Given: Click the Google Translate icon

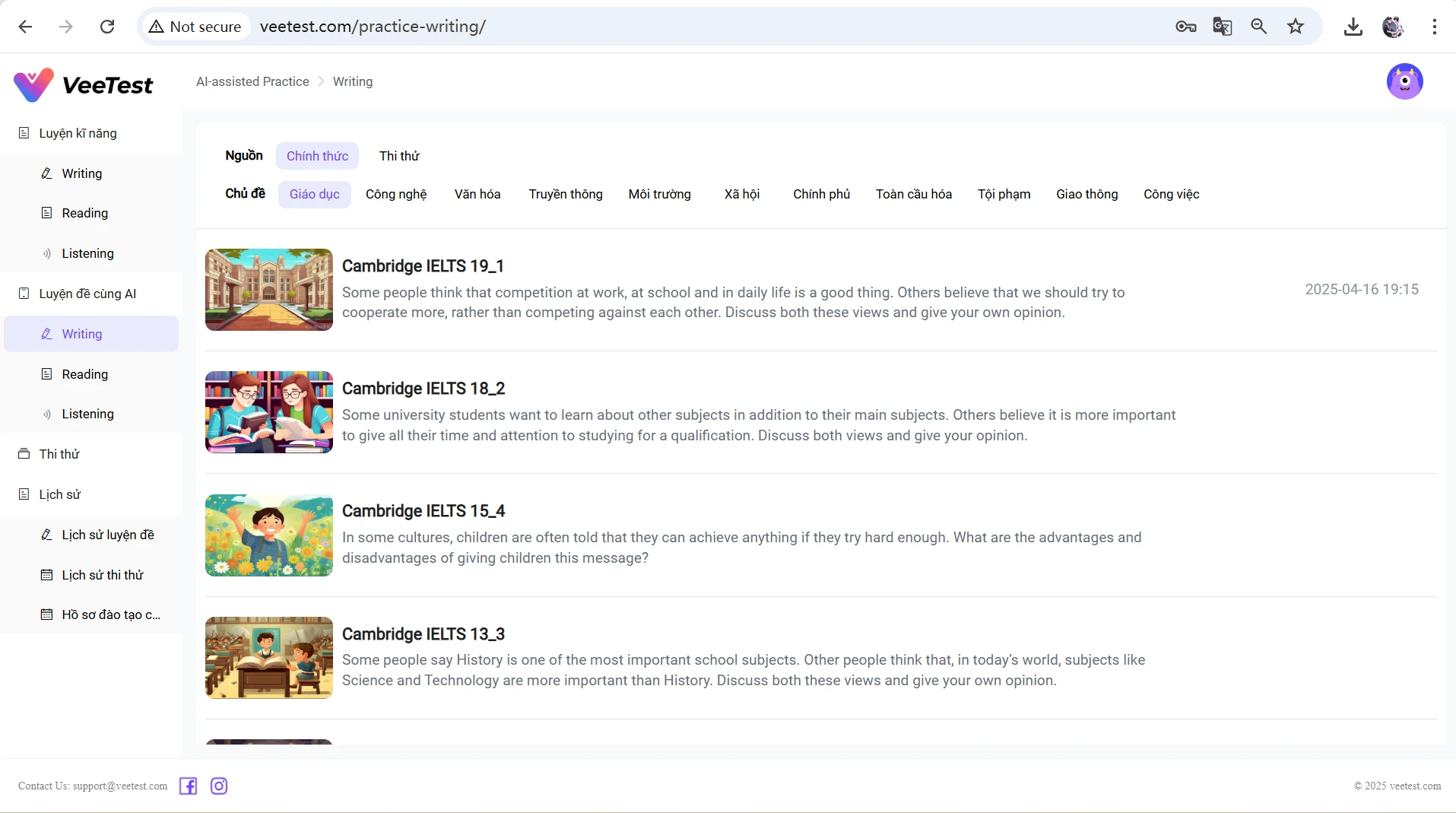Looking at the screenshot, I should pyautogui.click(x=1222, y=27).
